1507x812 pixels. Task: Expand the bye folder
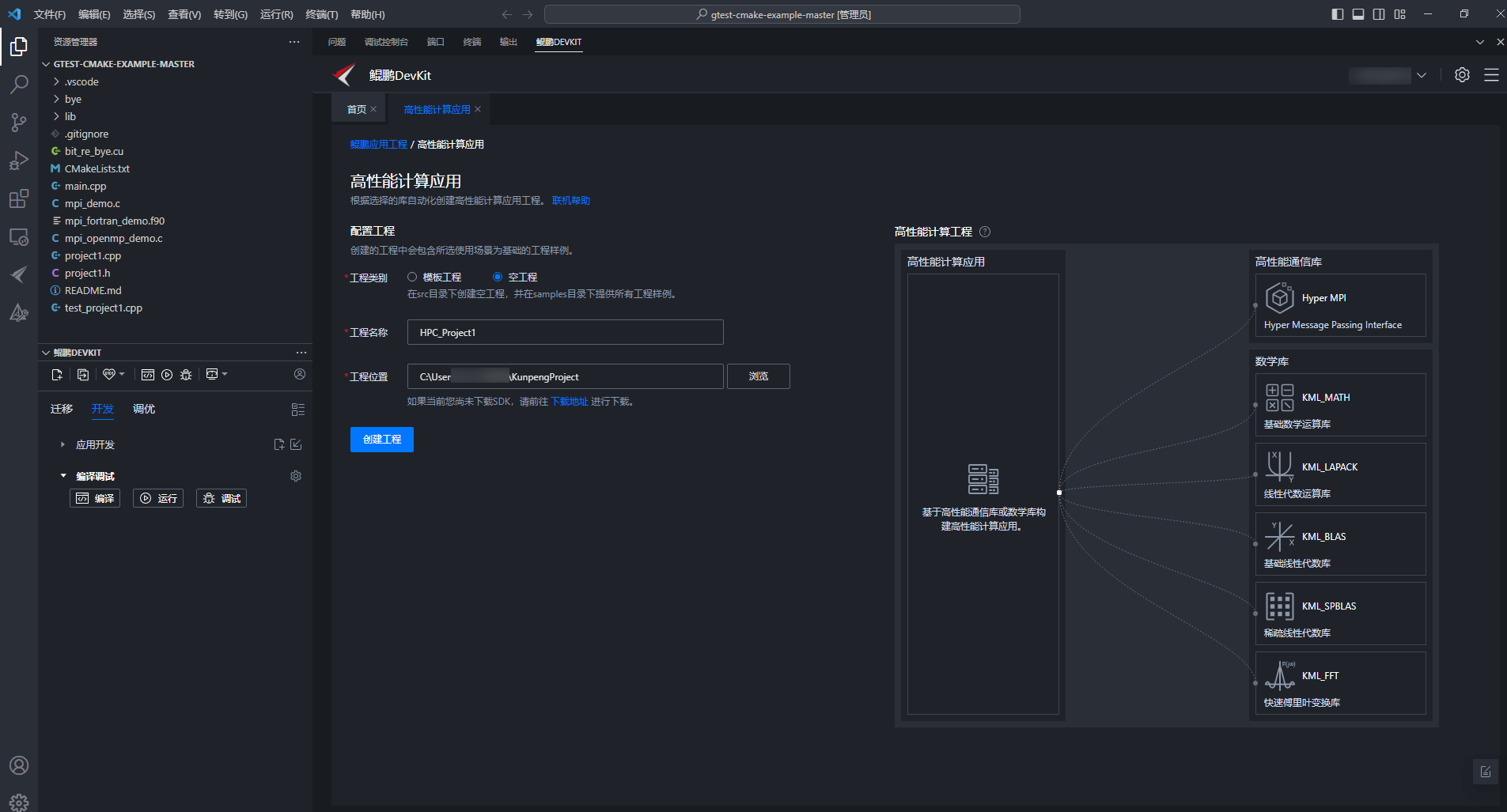coord(56,99)
